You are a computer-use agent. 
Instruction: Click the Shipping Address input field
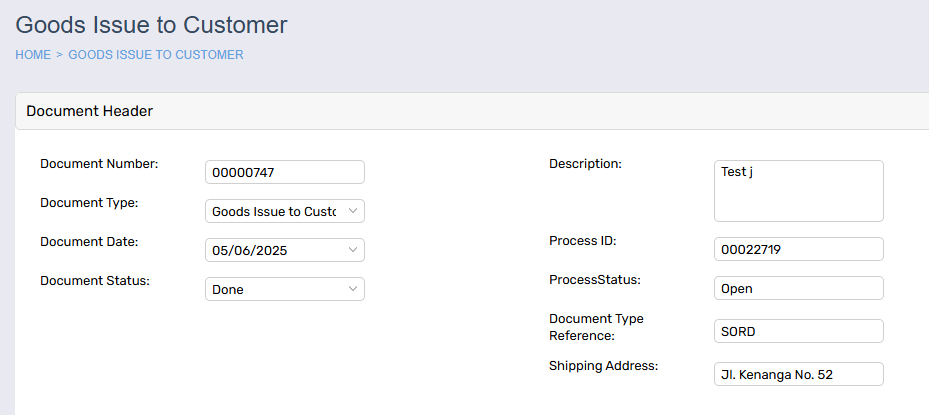coord(799,374)
